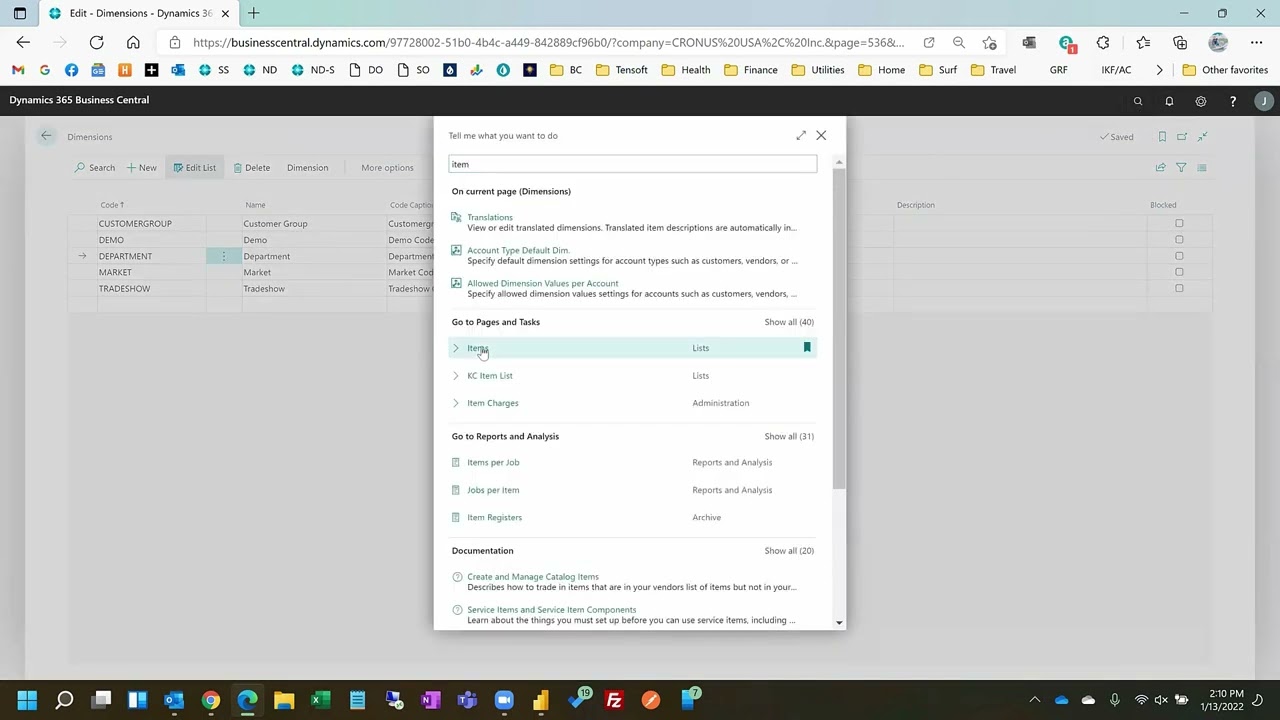This screenshot has height=720, width=1280.
Task: Toggle Blocked checkbox for CUSTOMERGROUP
Action: pyautogui.click(x=1179, y=224)
